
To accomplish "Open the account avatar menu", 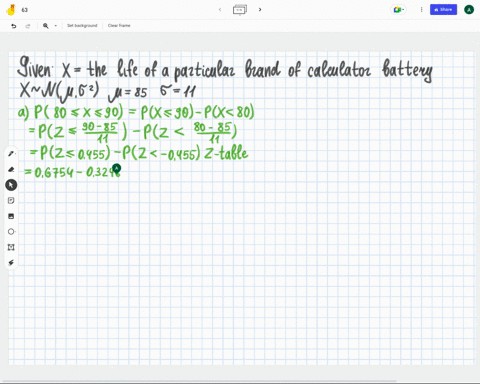I will coord(469,10).
